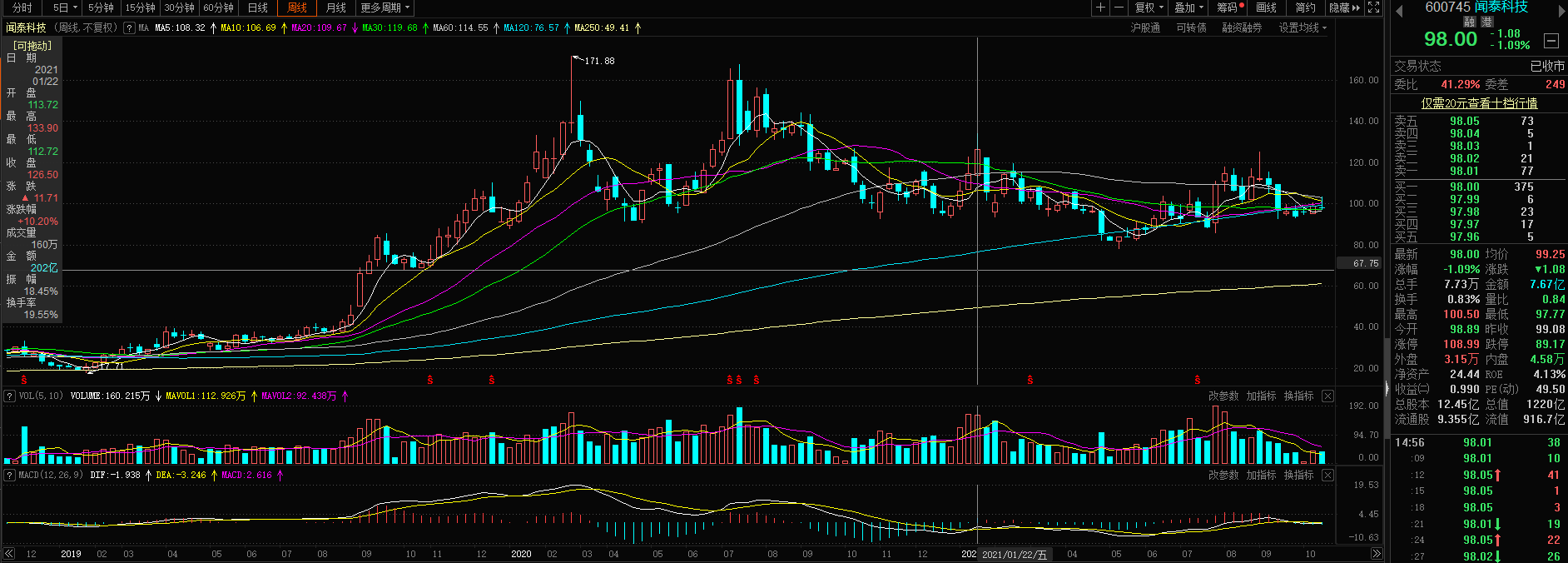Click 沪股通 link
Screen dimensions: 1568x563
tap(1145, 27)
